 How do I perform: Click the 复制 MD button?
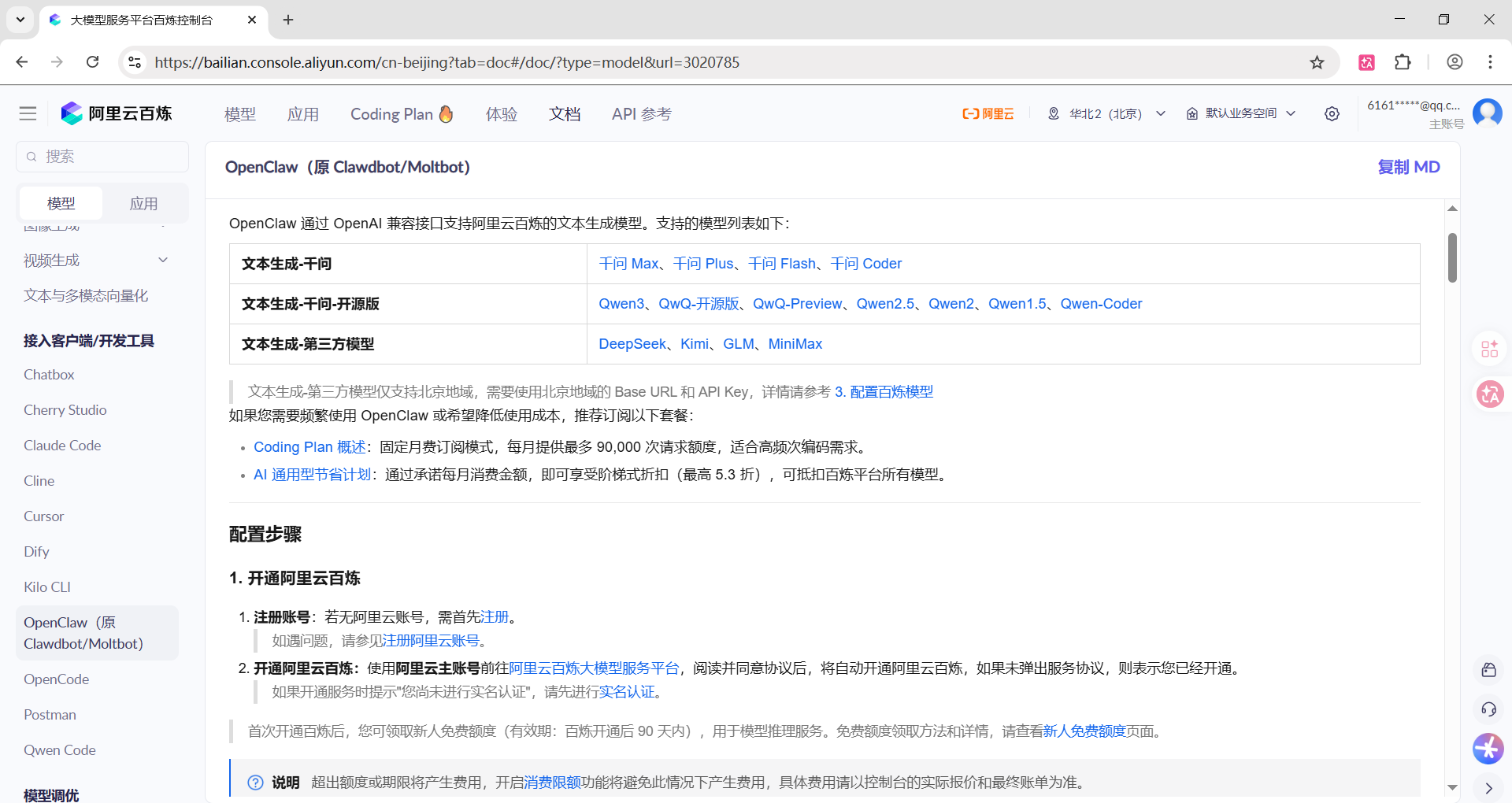point(1408,167)
